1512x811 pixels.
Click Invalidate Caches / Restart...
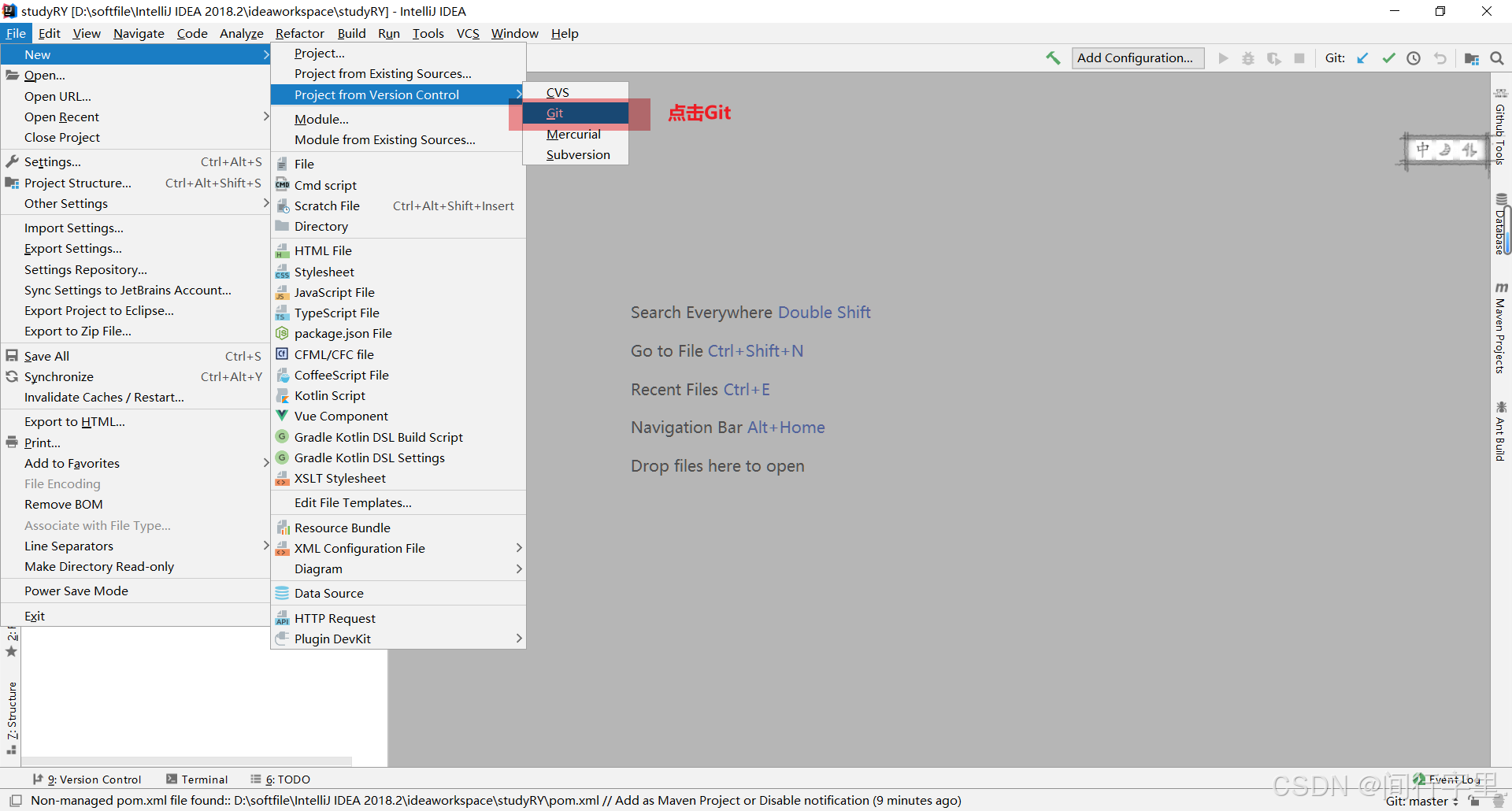coord(135,397)
